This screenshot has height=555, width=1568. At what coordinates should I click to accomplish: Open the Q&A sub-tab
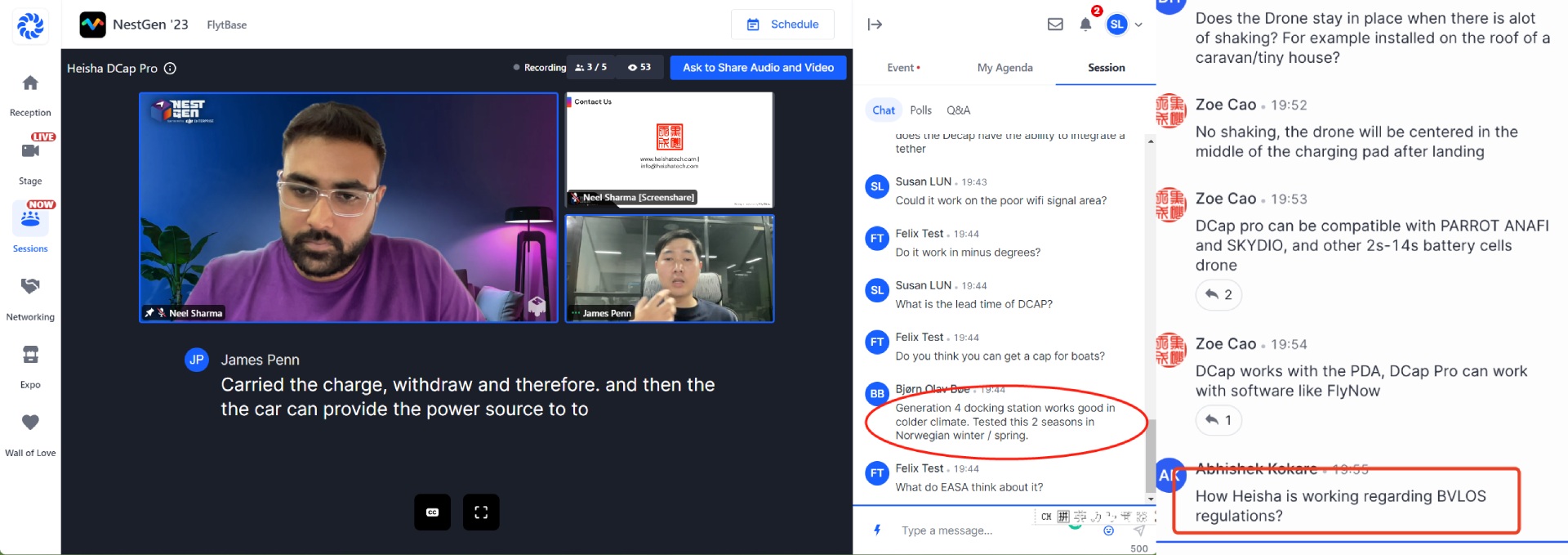pos(958,110)
